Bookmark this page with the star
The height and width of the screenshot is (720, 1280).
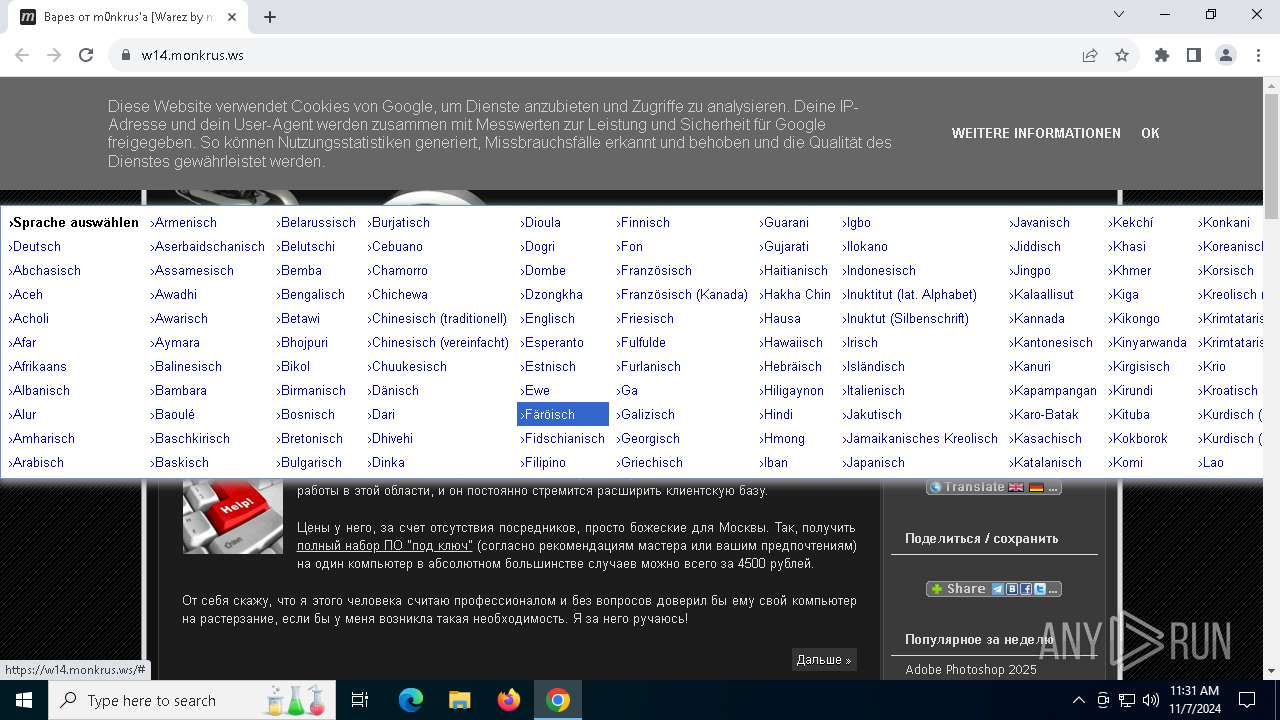1122,55
